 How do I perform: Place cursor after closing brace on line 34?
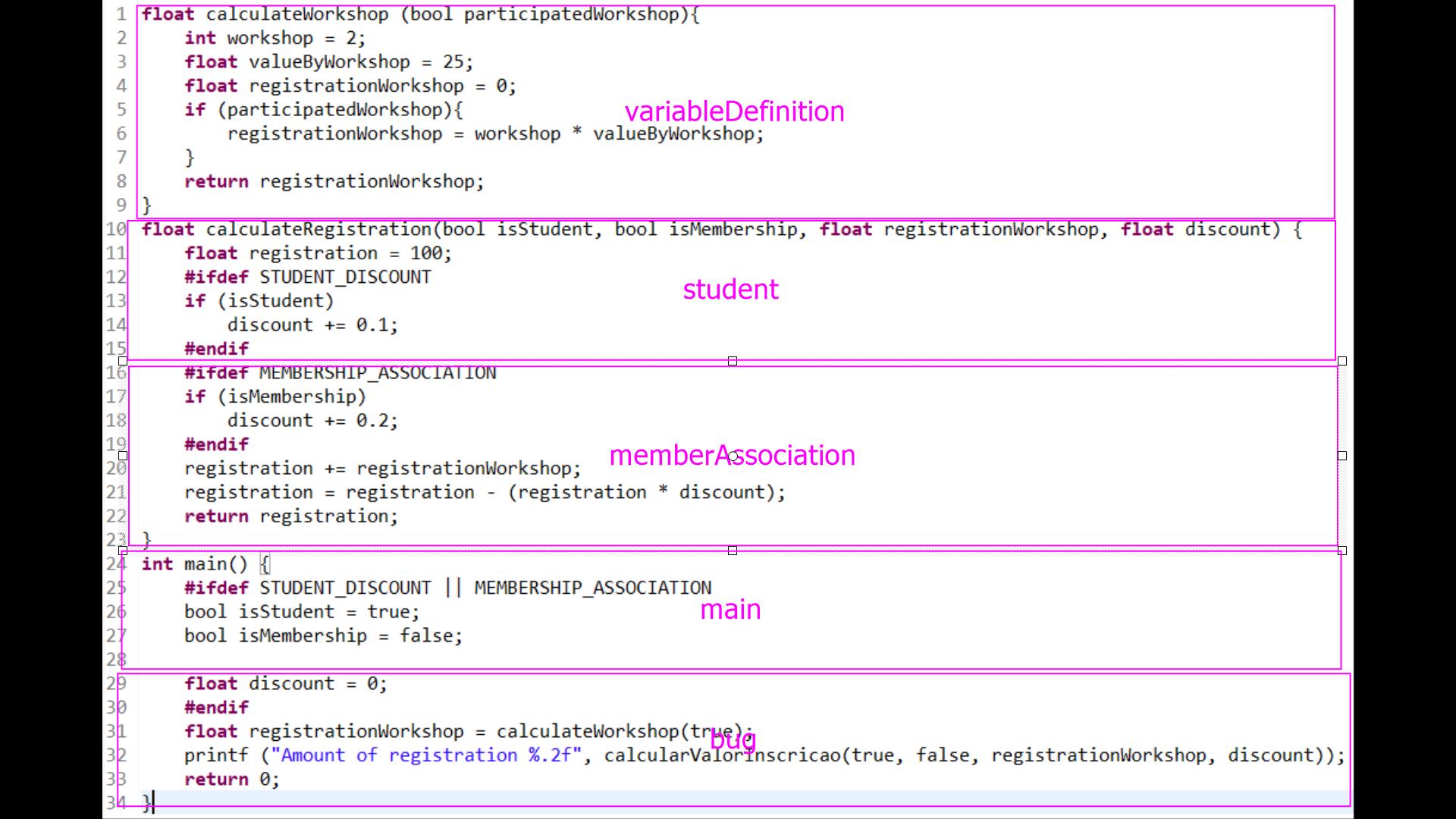[x=154, y=802]
